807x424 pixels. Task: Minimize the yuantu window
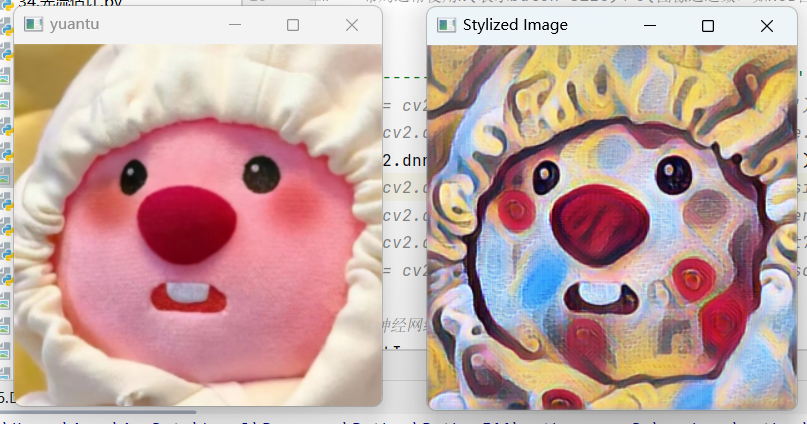(235, 25)
